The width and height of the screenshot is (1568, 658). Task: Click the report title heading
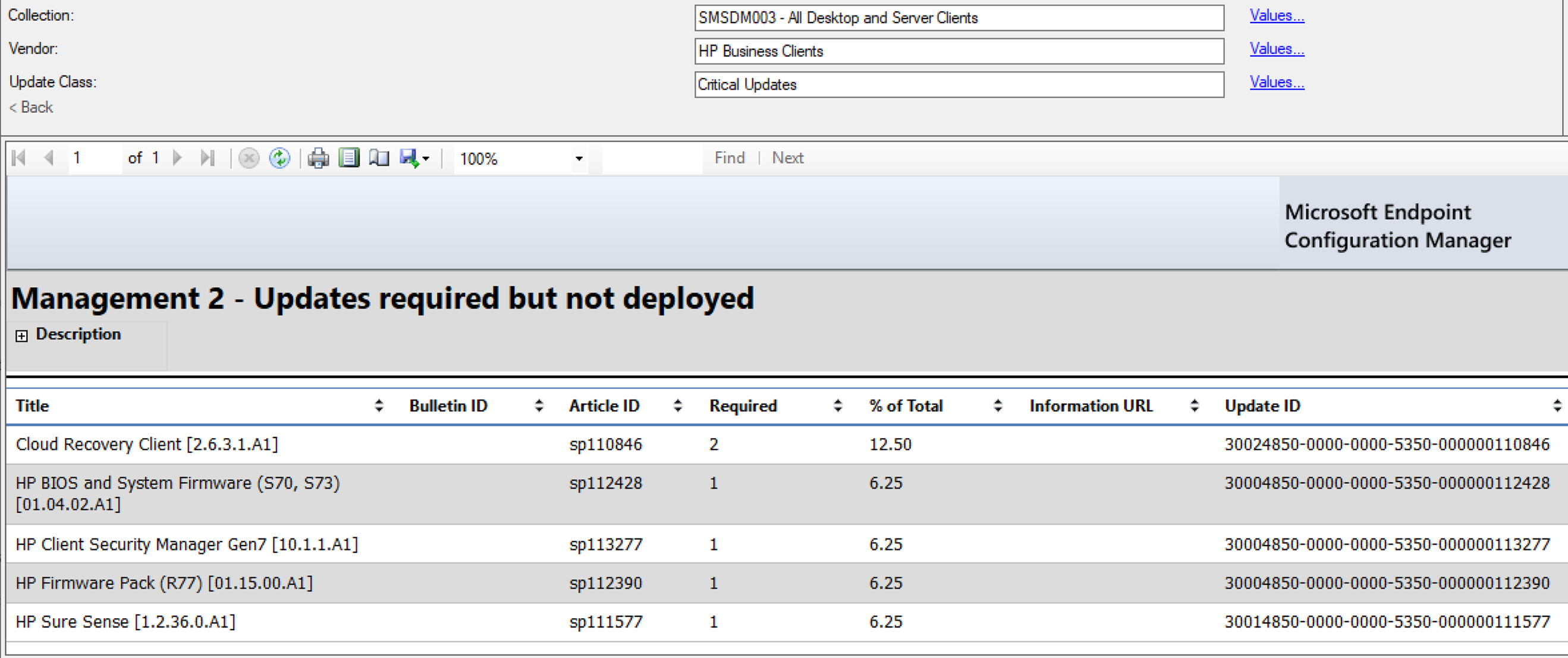(x=382, y=299)
